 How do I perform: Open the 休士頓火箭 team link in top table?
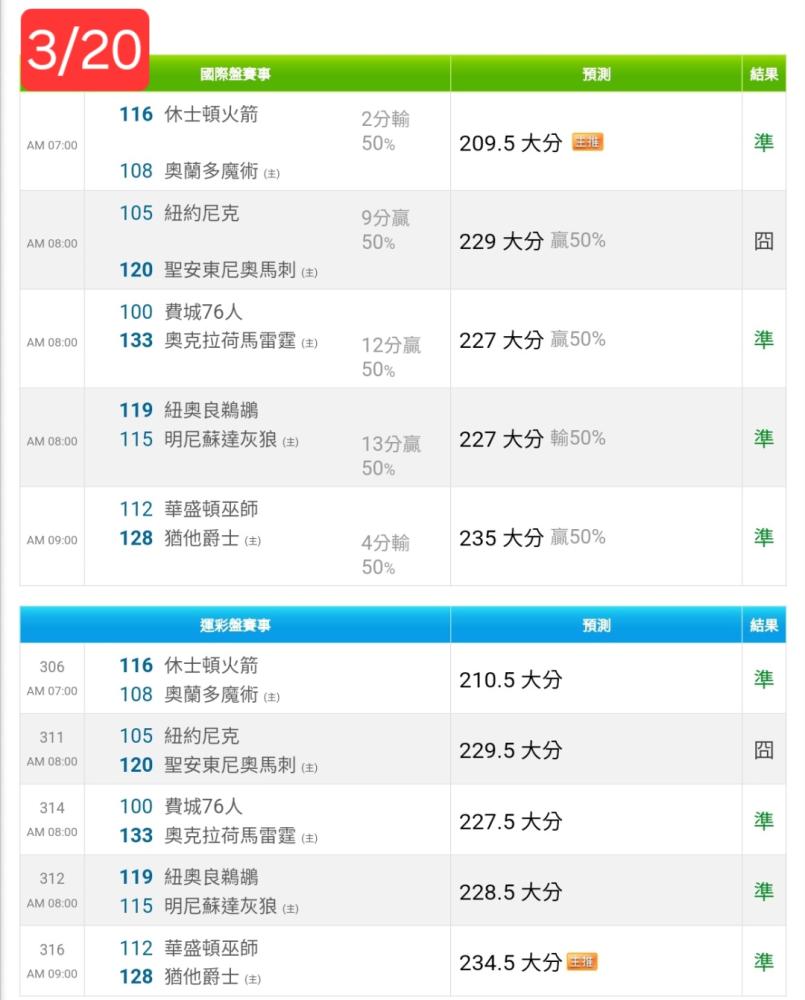click(211, 114)
